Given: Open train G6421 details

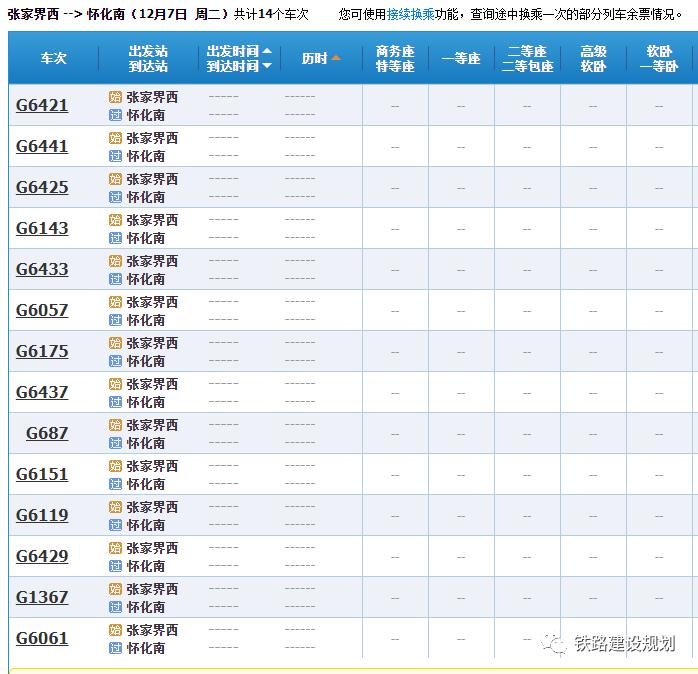Looking at the screenshot, I should click(42, 105).
